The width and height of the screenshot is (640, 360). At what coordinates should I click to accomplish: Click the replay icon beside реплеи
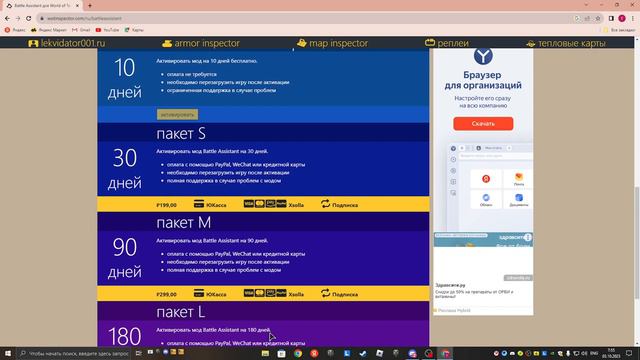(430, 43)
